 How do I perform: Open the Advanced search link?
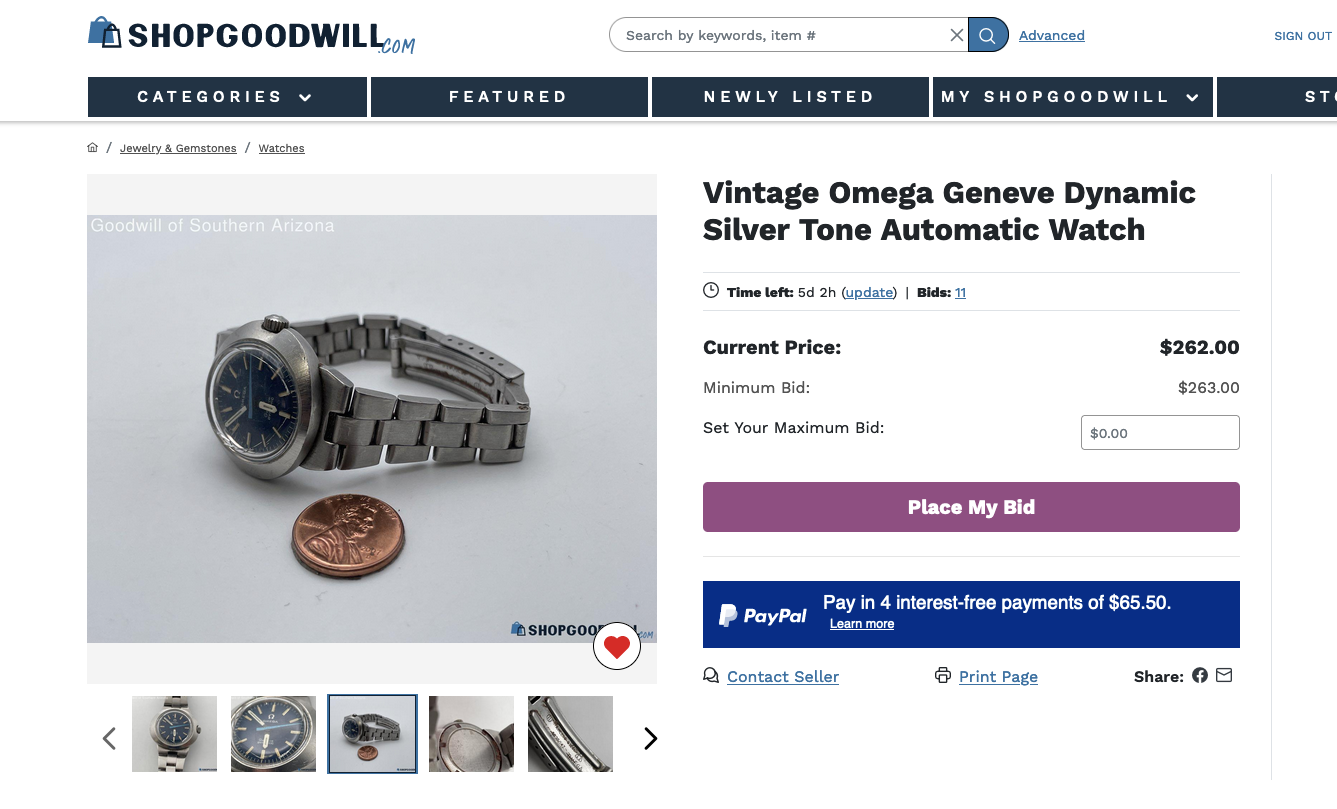point(1051,36)
